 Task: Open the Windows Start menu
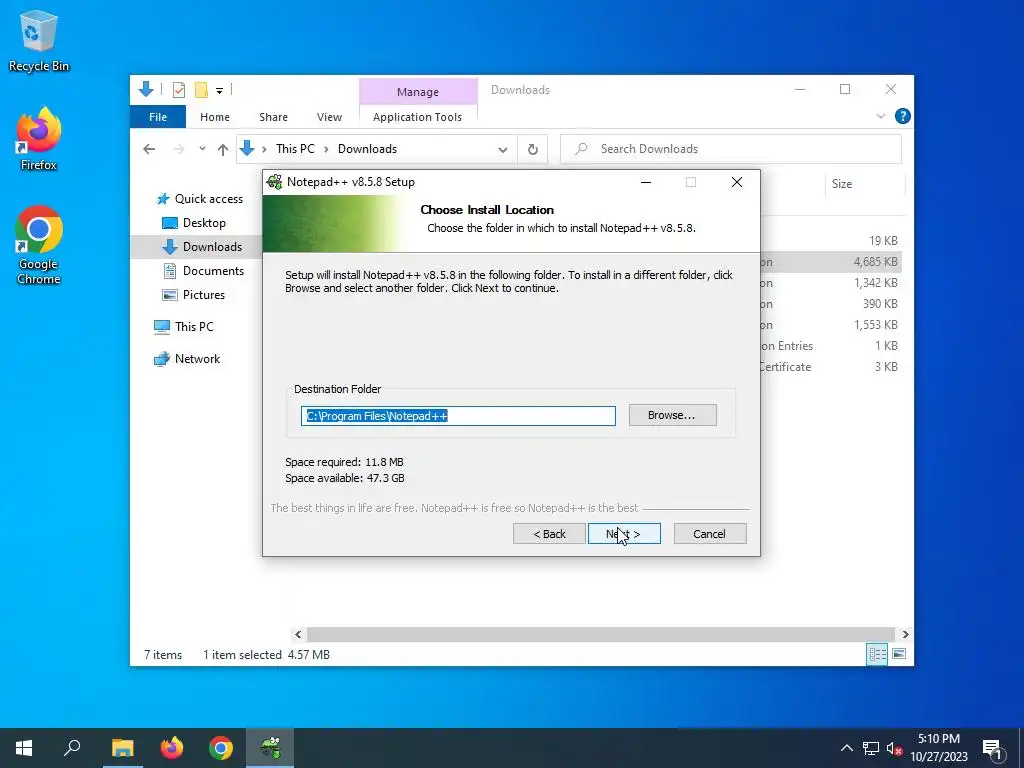[x=24, y=748]
